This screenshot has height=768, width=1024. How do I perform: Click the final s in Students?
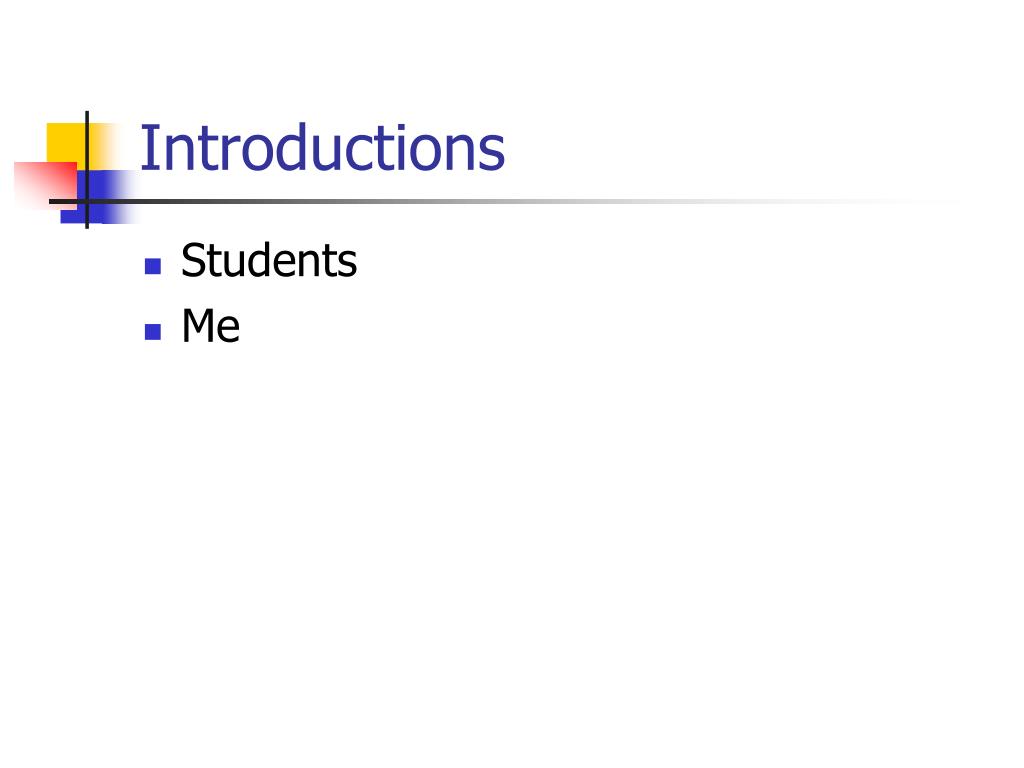348,264
